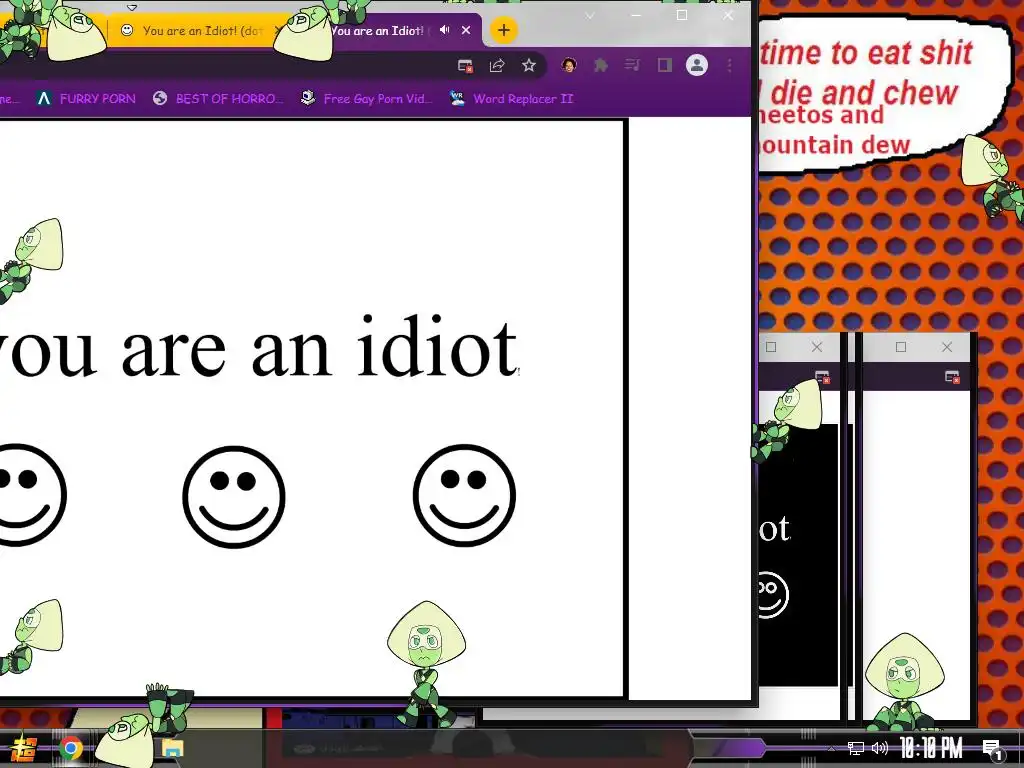Maximize the blank white popup window
The image size is (1024, 768).
pyautogui.click(x=901, y=347)
